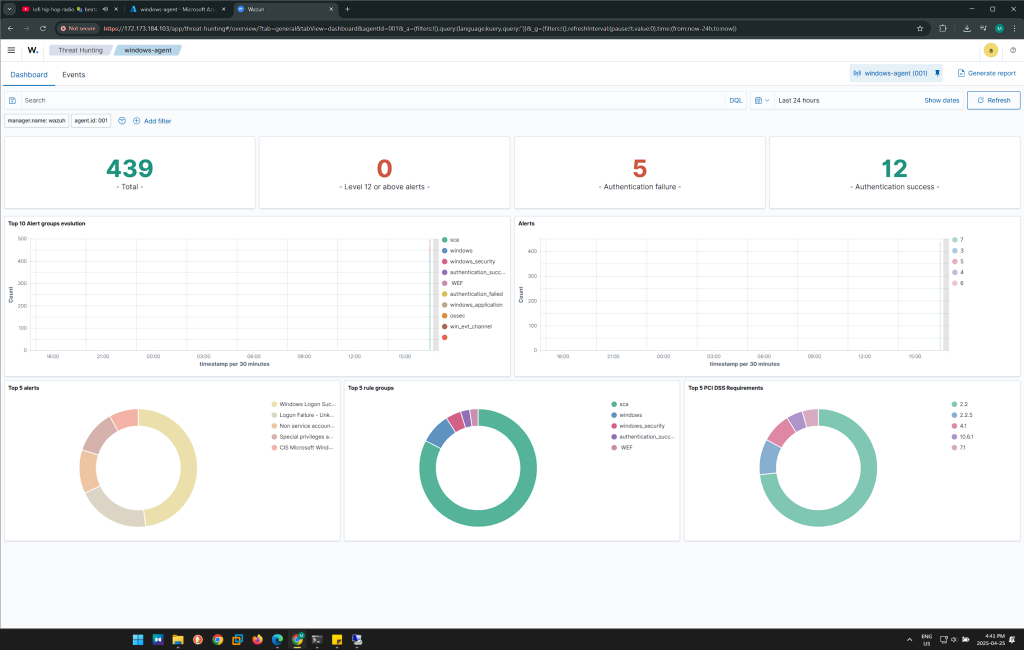Click the plus icon for Add filter

(x=136, y=121)
